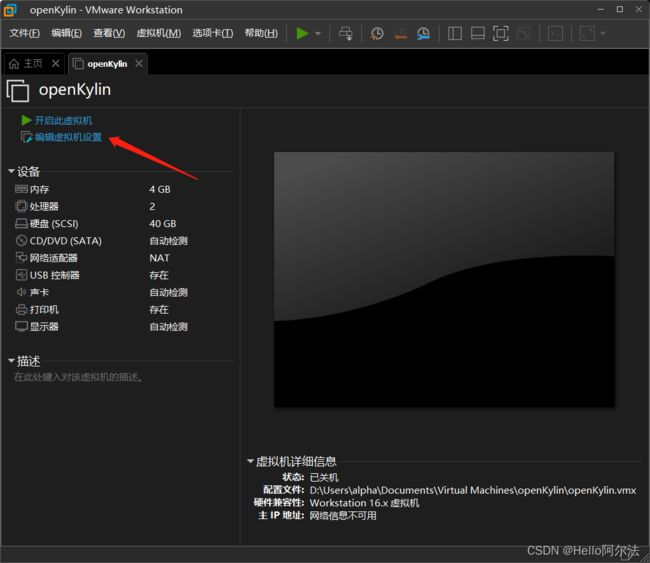Click the printer icon

point(21,309)
